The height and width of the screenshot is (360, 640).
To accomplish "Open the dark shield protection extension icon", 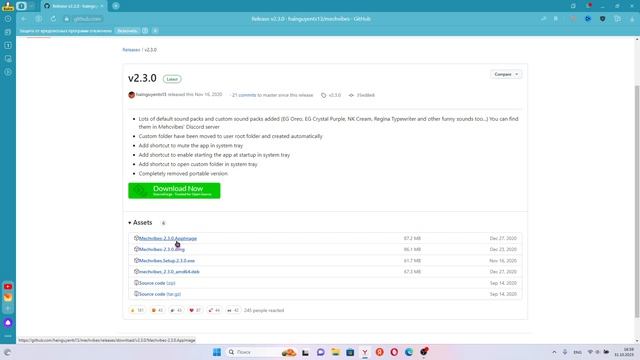I will pos(602,19).
